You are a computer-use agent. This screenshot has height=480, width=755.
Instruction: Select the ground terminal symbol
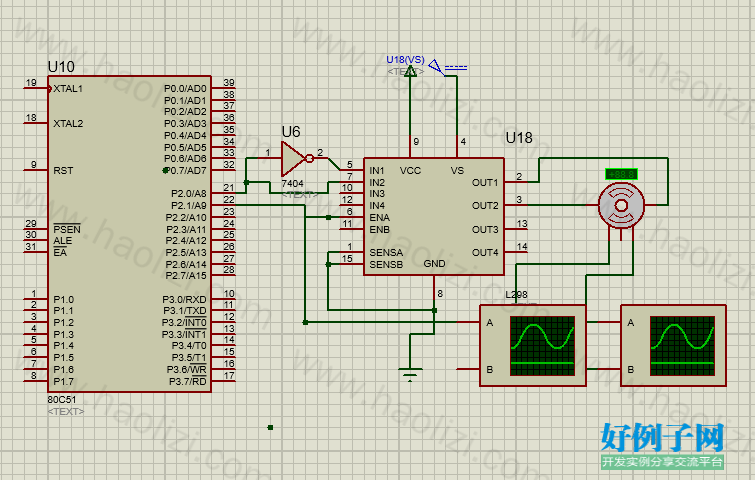pyautogui.click(x=410, y=374)
